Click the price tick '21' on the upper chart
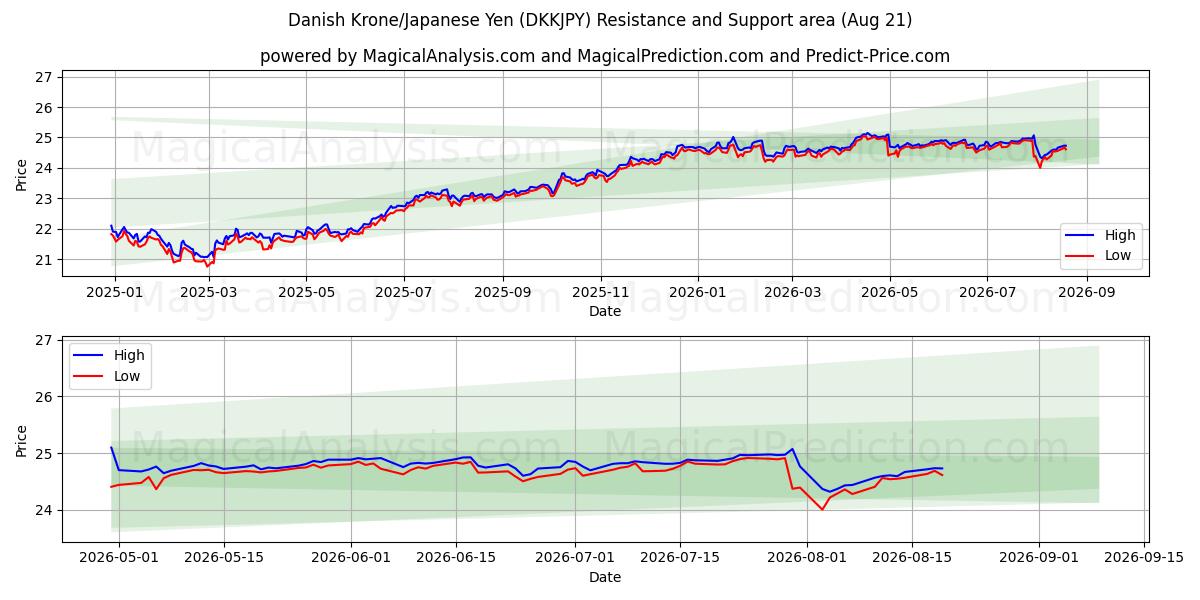This screenshot has width=1200, height=600. pyautogui.click(x=45, y=260)
